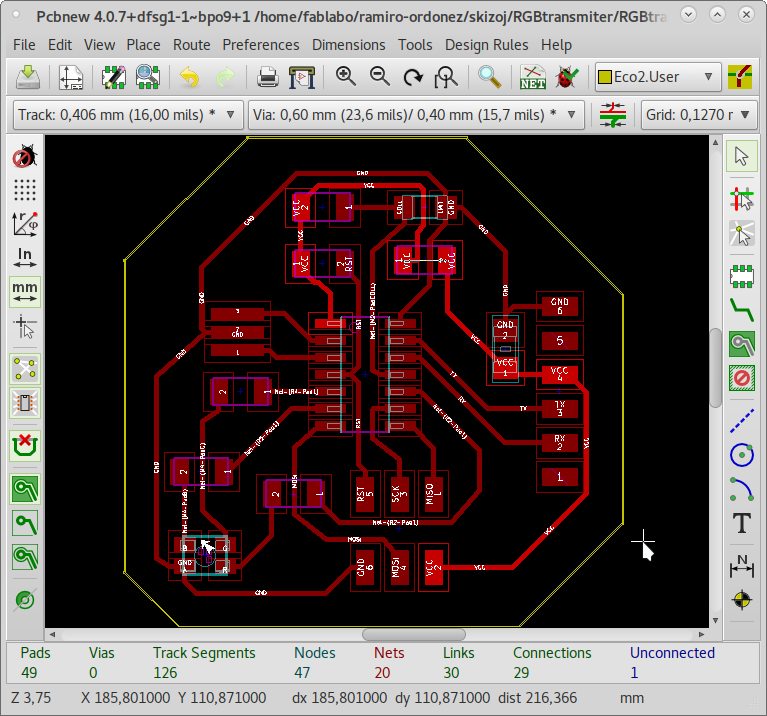Select the Add layer alignment target tool
This screenshot has width=767, height=716.
[742, 600]
